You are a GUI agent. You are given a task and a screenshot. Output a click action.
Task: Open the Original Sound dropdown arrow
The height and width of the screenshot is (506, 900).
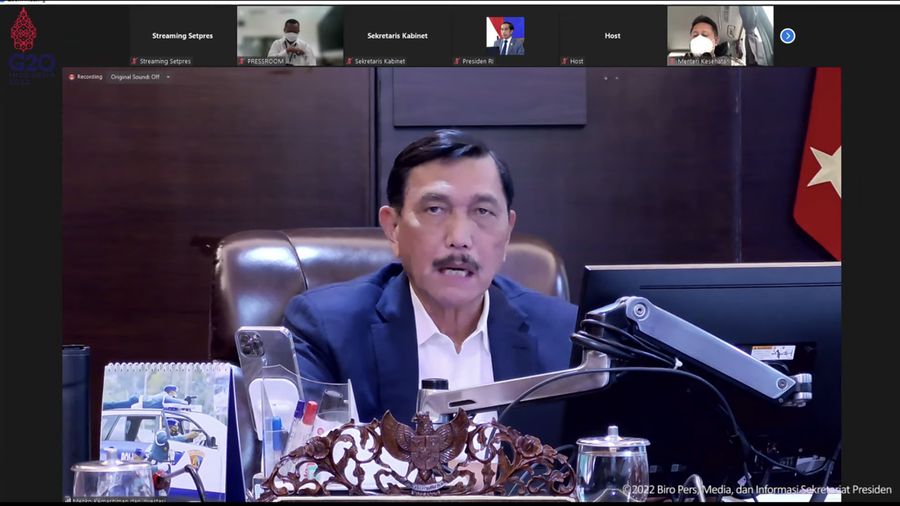pyautogui.click(x=168, y=77)
